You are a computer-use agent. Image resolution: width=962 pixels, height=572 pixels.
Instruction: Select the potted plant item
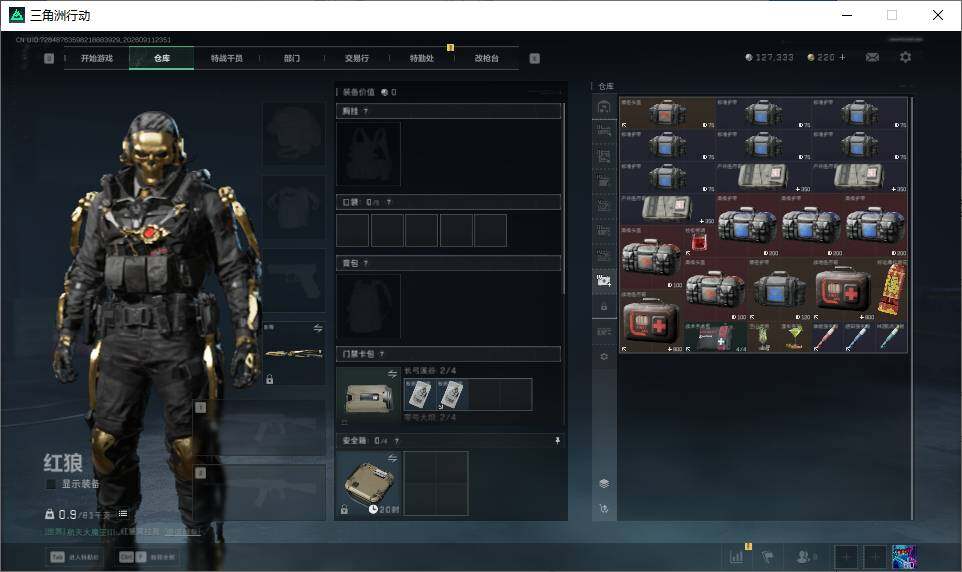(763, 337)
